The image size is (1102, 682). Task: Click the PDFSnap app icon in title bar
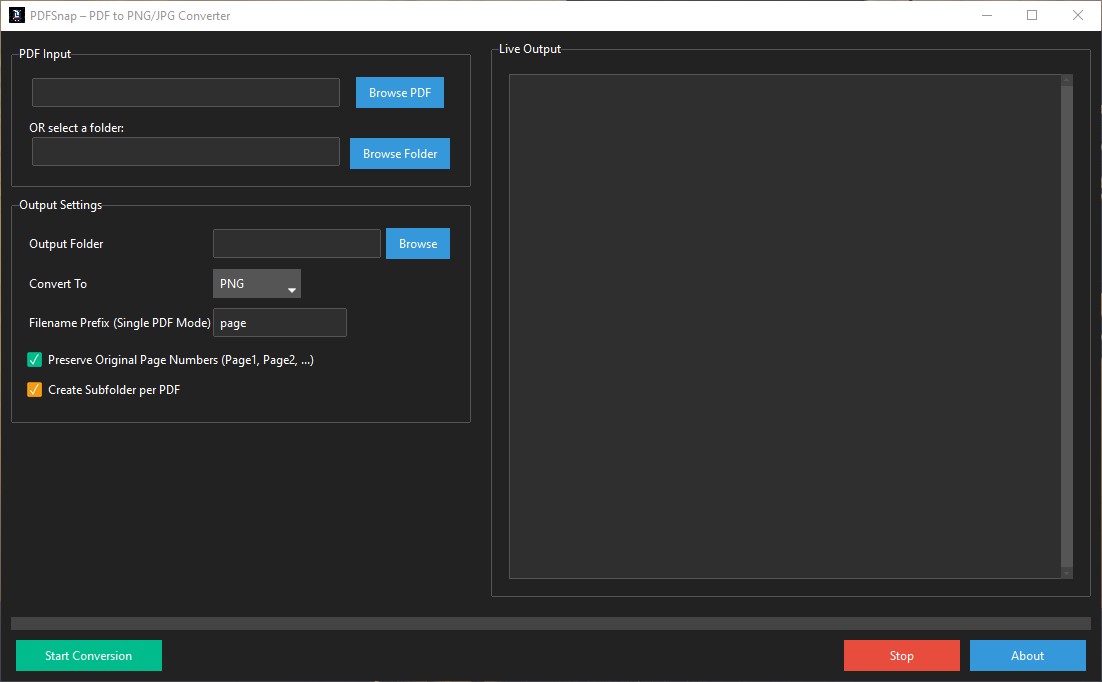coord(14,15)
